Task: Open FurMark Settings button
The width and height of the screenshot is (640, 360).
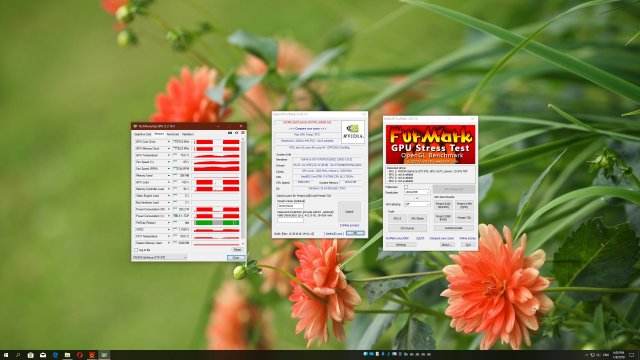Action: click(x=401, y=244)
